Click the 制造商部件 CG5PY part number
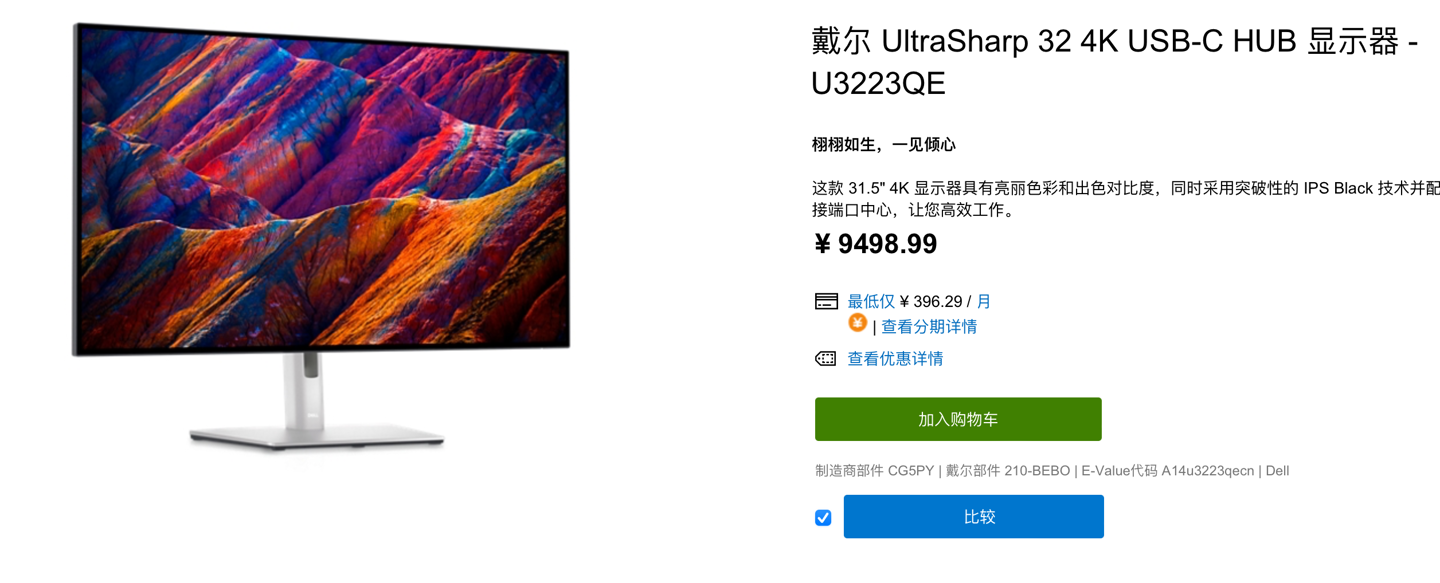Screen dimensions: 1440x583 pos(874,471)
